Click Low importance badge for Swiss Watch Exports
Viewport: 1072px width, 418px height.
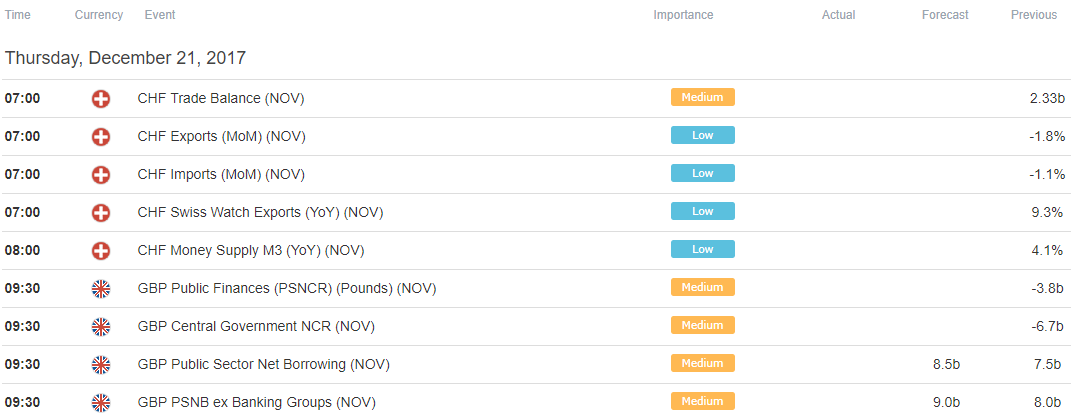point(703,211)
